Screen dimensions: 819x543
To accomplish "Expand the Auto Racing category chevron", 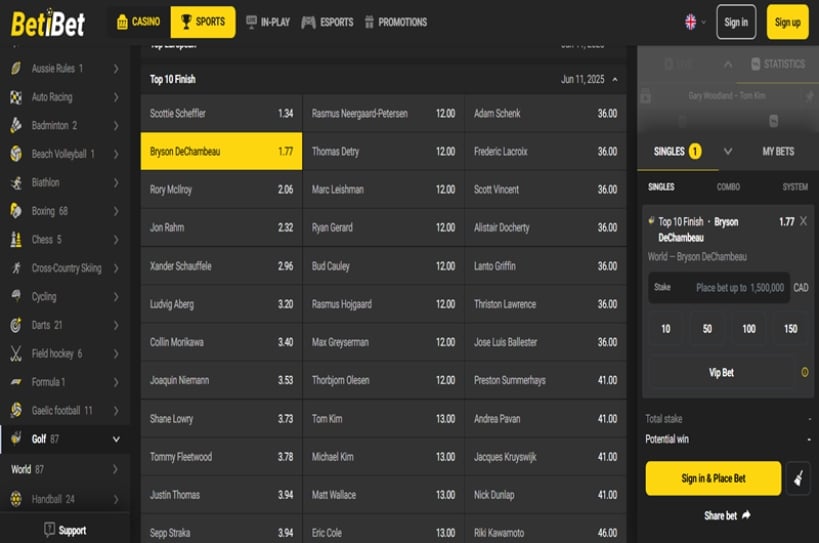I will tap(116, 97).
